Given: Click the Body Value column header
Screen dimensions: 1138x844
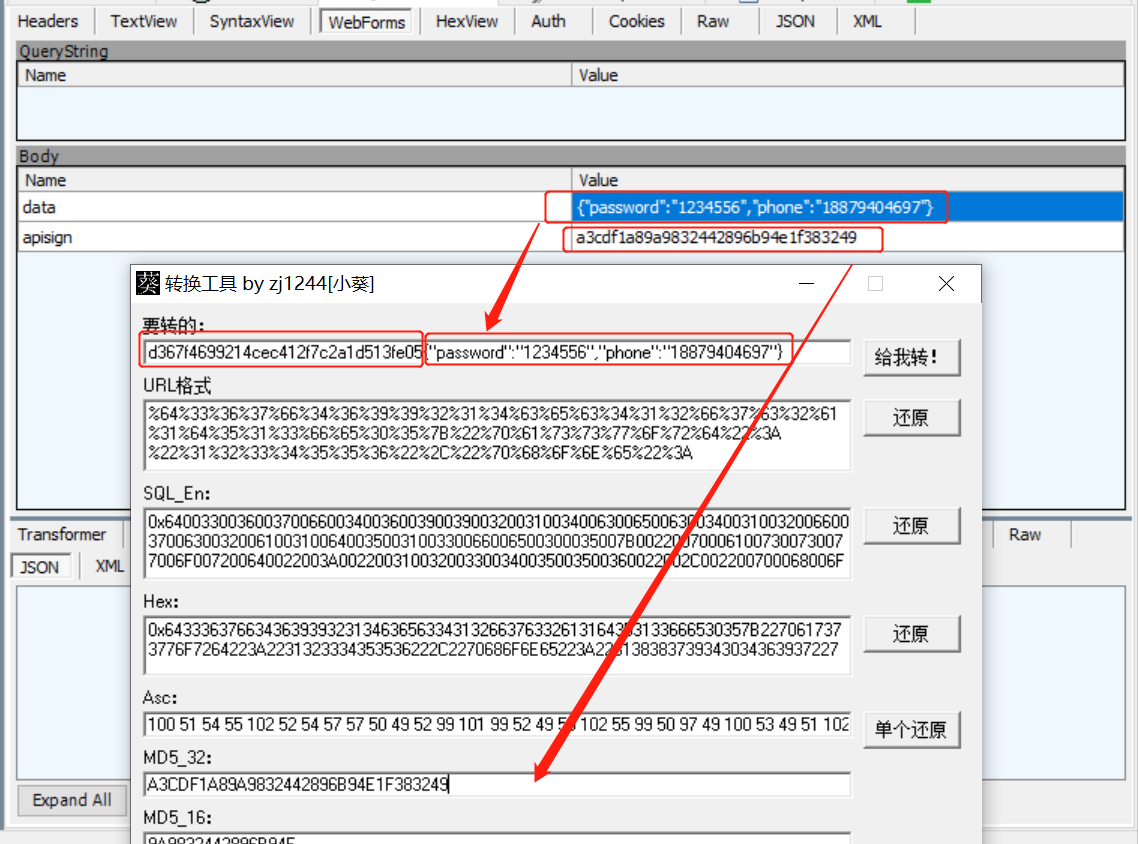Looking at the screenshot, I should [848, 180].
